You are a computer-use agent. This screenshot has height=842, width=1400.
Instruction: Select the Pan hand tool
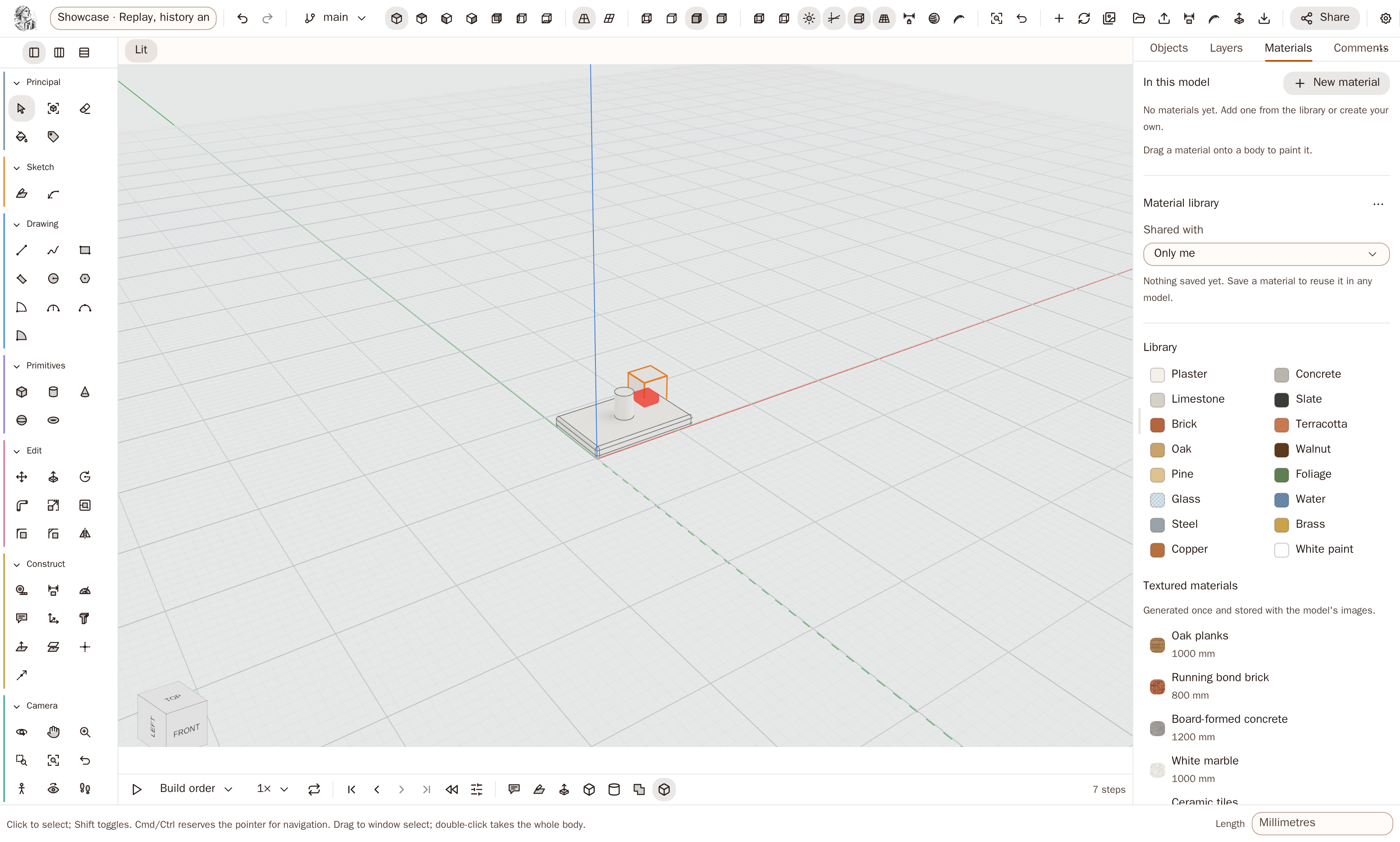pos(53,732)
